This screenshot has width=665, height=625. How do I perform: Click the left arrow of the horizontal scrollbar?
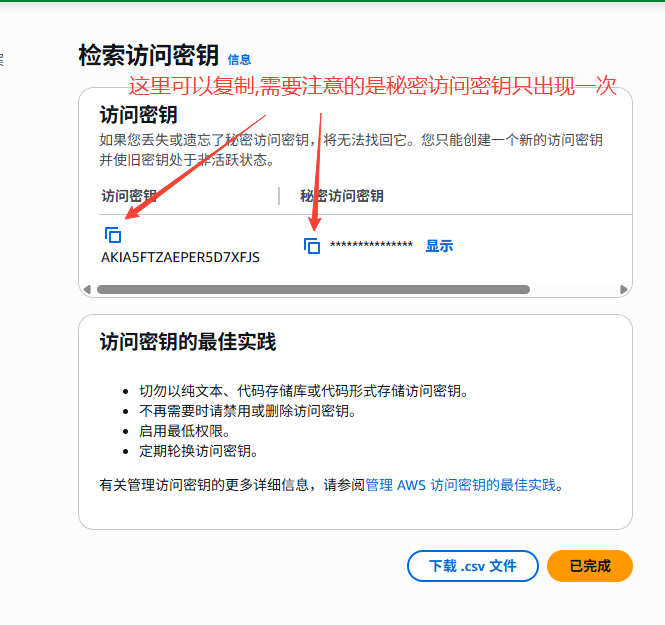click(x=87, y=289)
